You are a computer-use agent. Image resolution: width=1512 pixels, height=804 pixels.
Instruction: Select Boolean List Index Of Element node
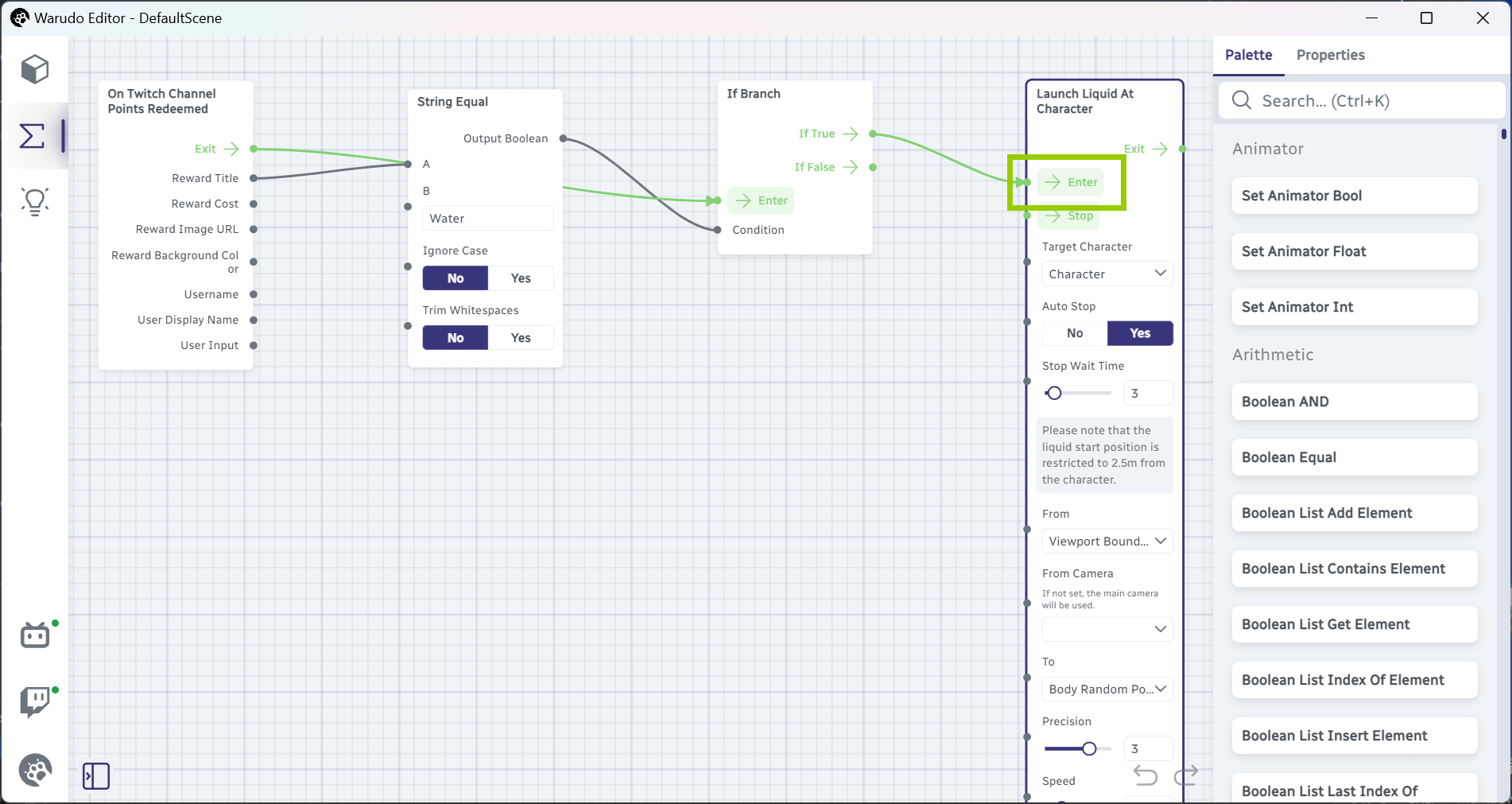tap(1355, 680)
